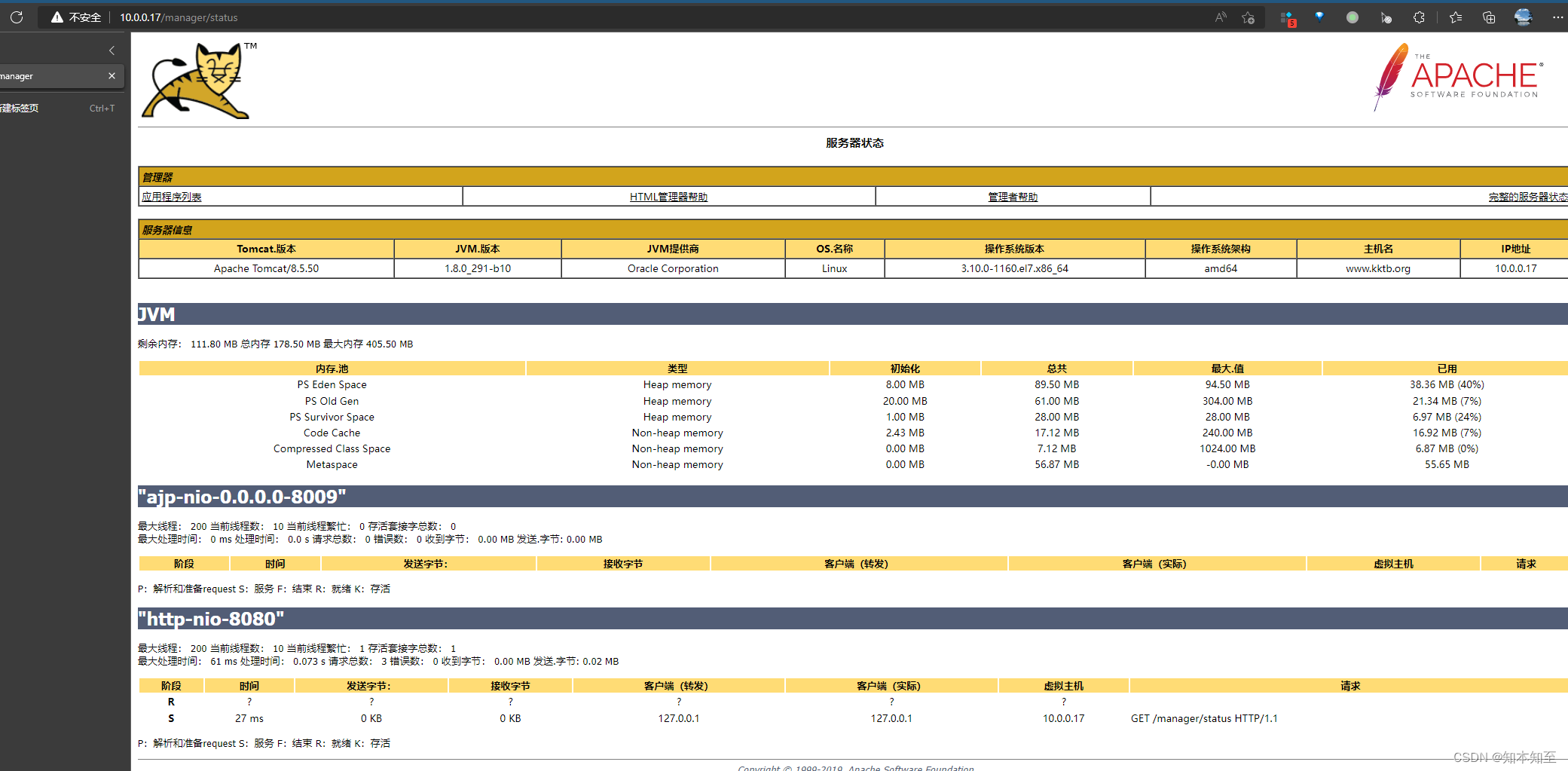Screen dimensions: 1568x771
Task: Click the 27 ms time cell
Action: (x=249, y=718)
